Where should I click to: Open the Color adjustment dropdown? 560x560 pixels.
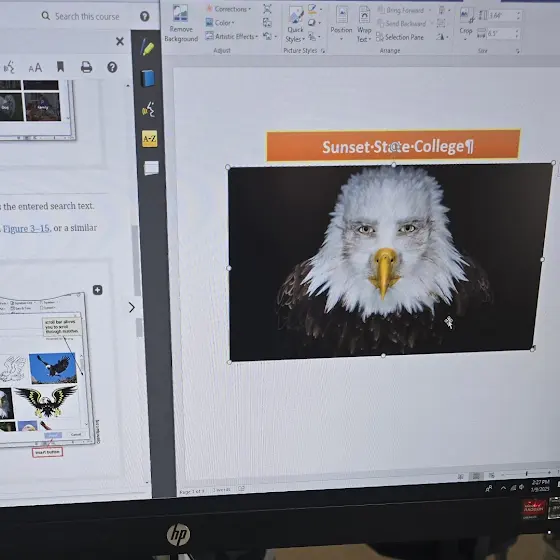(x=220, y=23)
